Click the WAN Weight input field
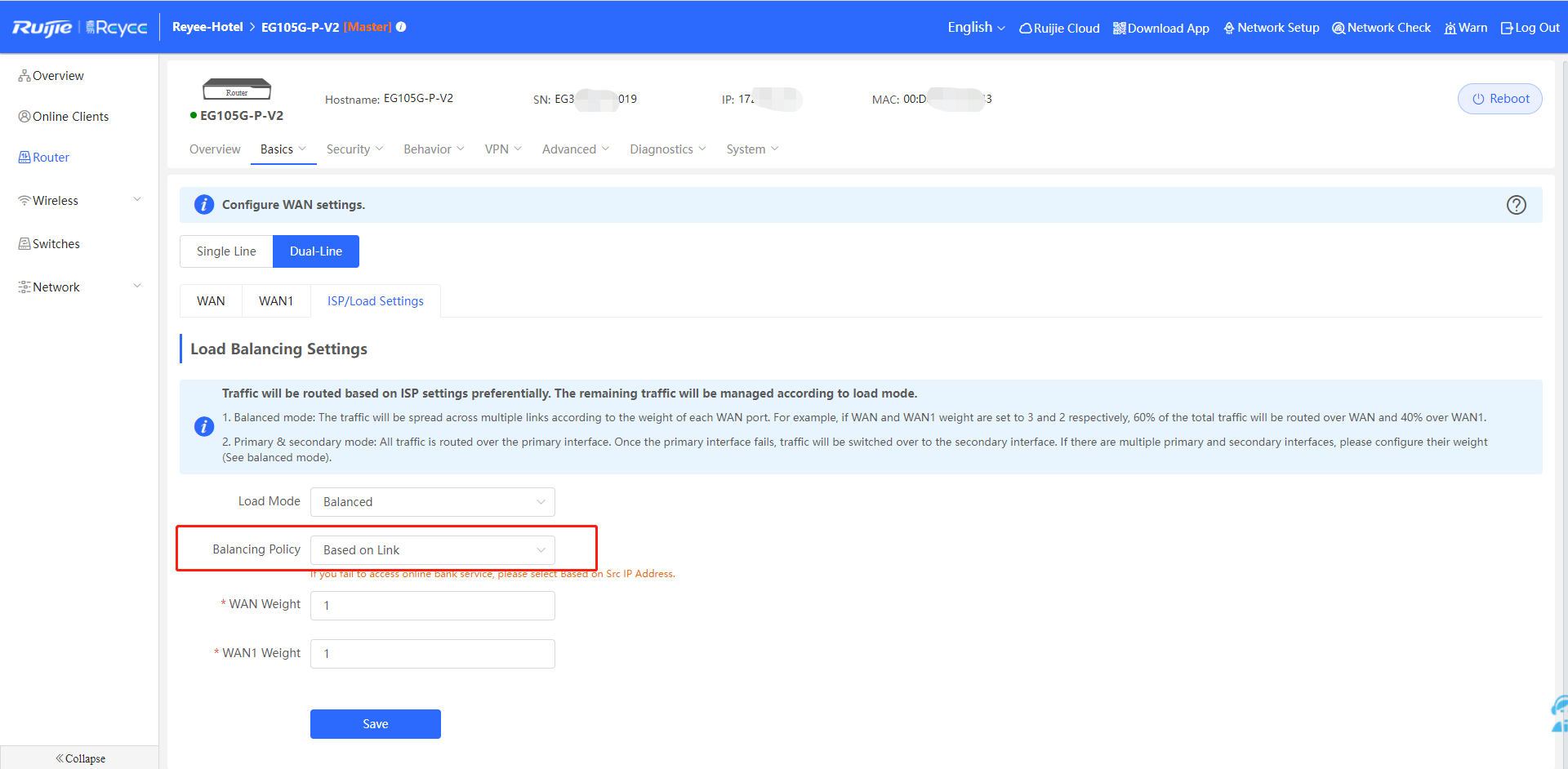The image size is (1568, 769). [x=432, y=606]
